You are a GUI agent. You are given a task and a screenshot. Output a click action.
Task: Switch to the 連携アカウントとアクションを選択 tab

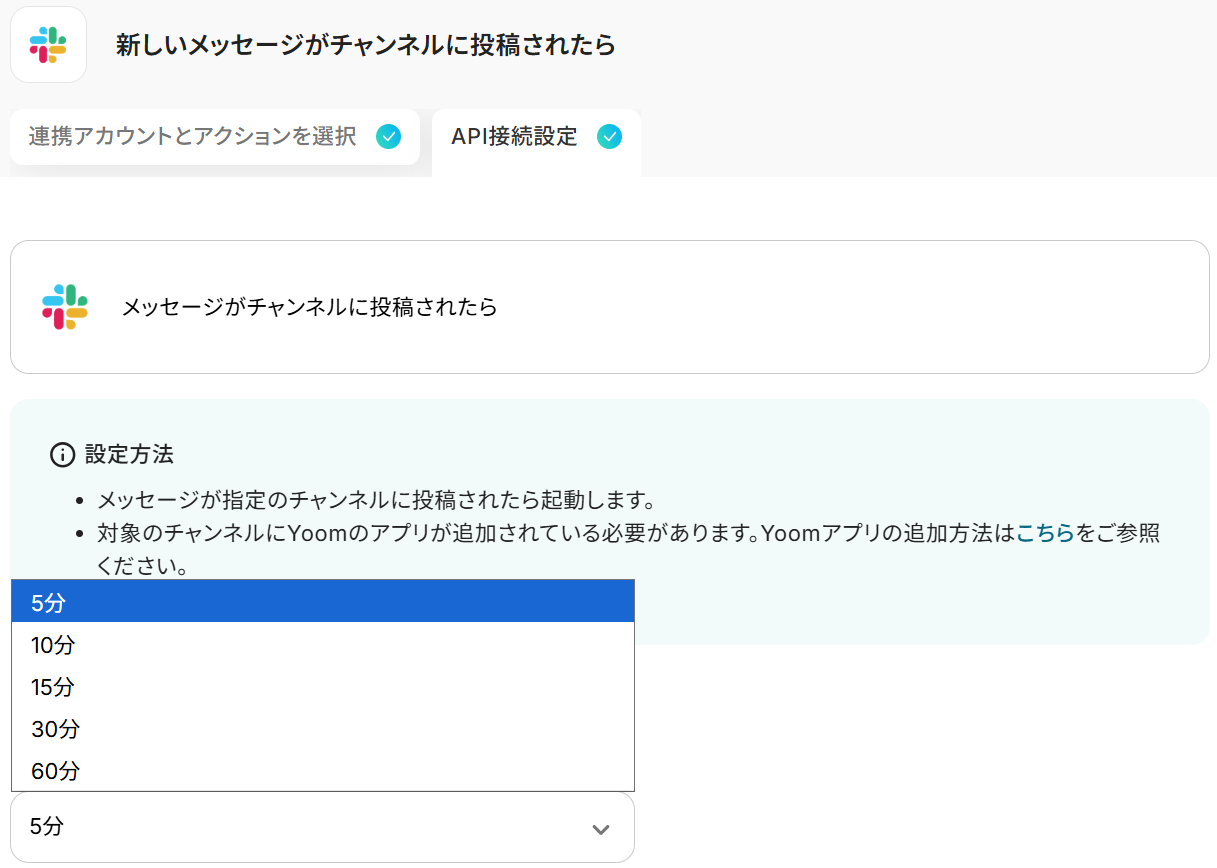pos(192,137)
